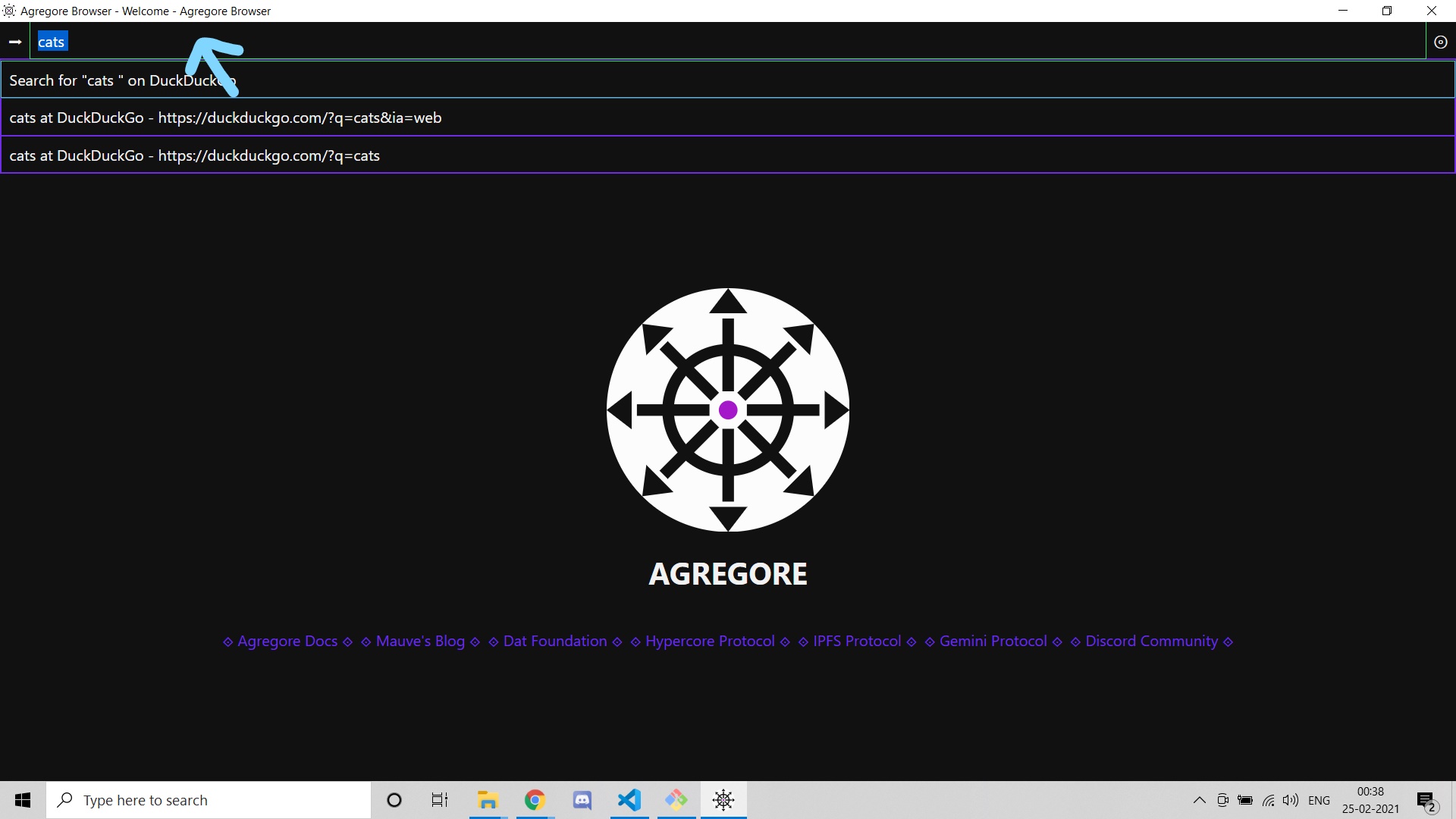Expand hidden icons in the system tray
The height and width of the screenshot is (819, 1456).
click(x=1199, y=800)
